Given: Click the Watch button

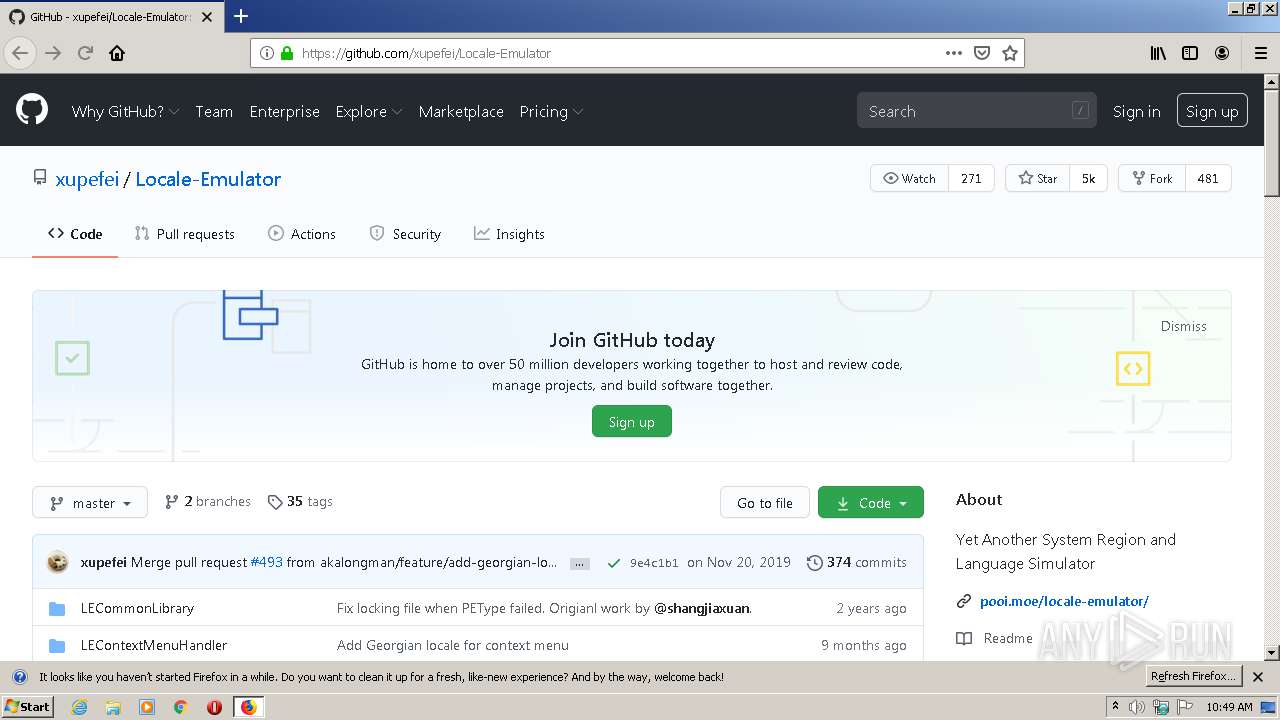Looking at the screenshot, I should 909,178.
